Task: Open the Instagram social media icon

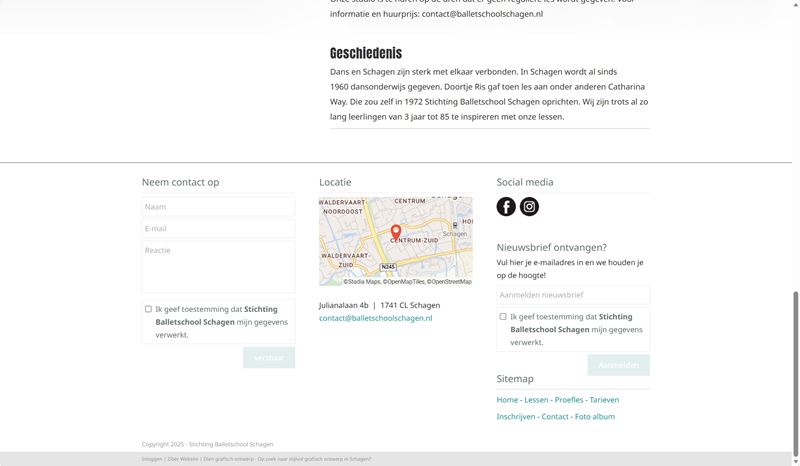Action: click(x=530, y=207)
